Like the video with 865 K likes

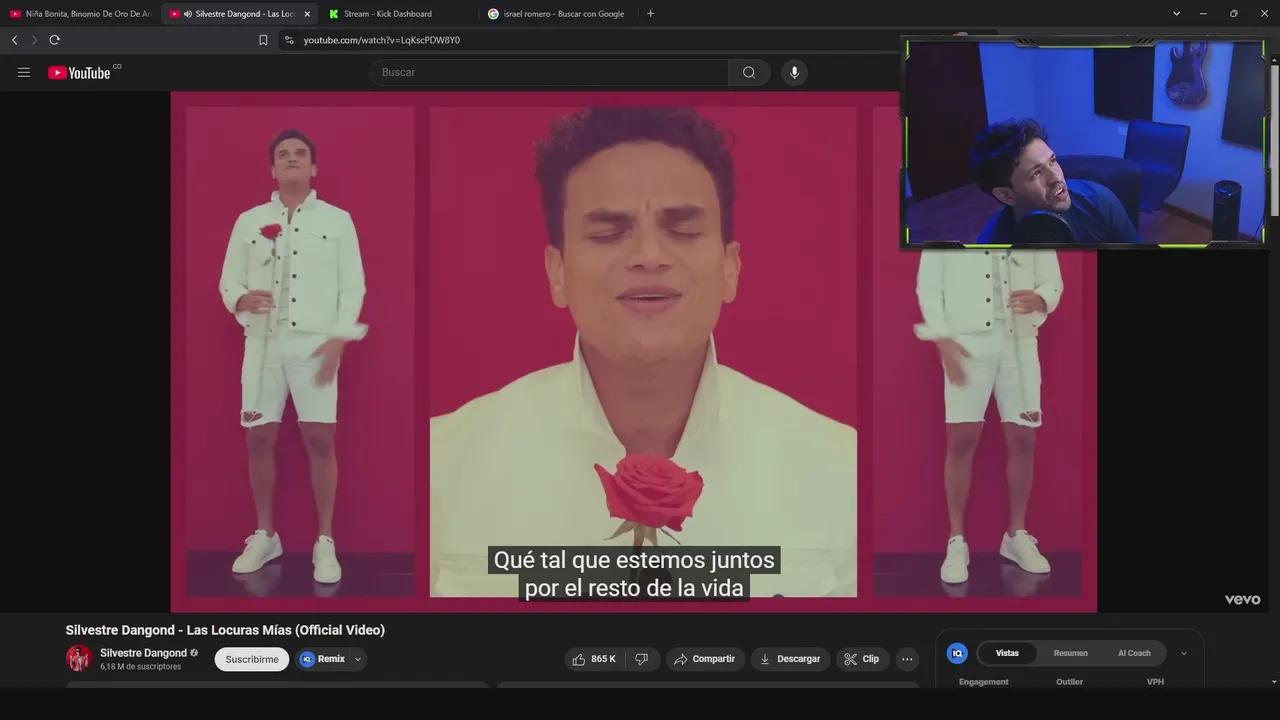tap(595, 659)
